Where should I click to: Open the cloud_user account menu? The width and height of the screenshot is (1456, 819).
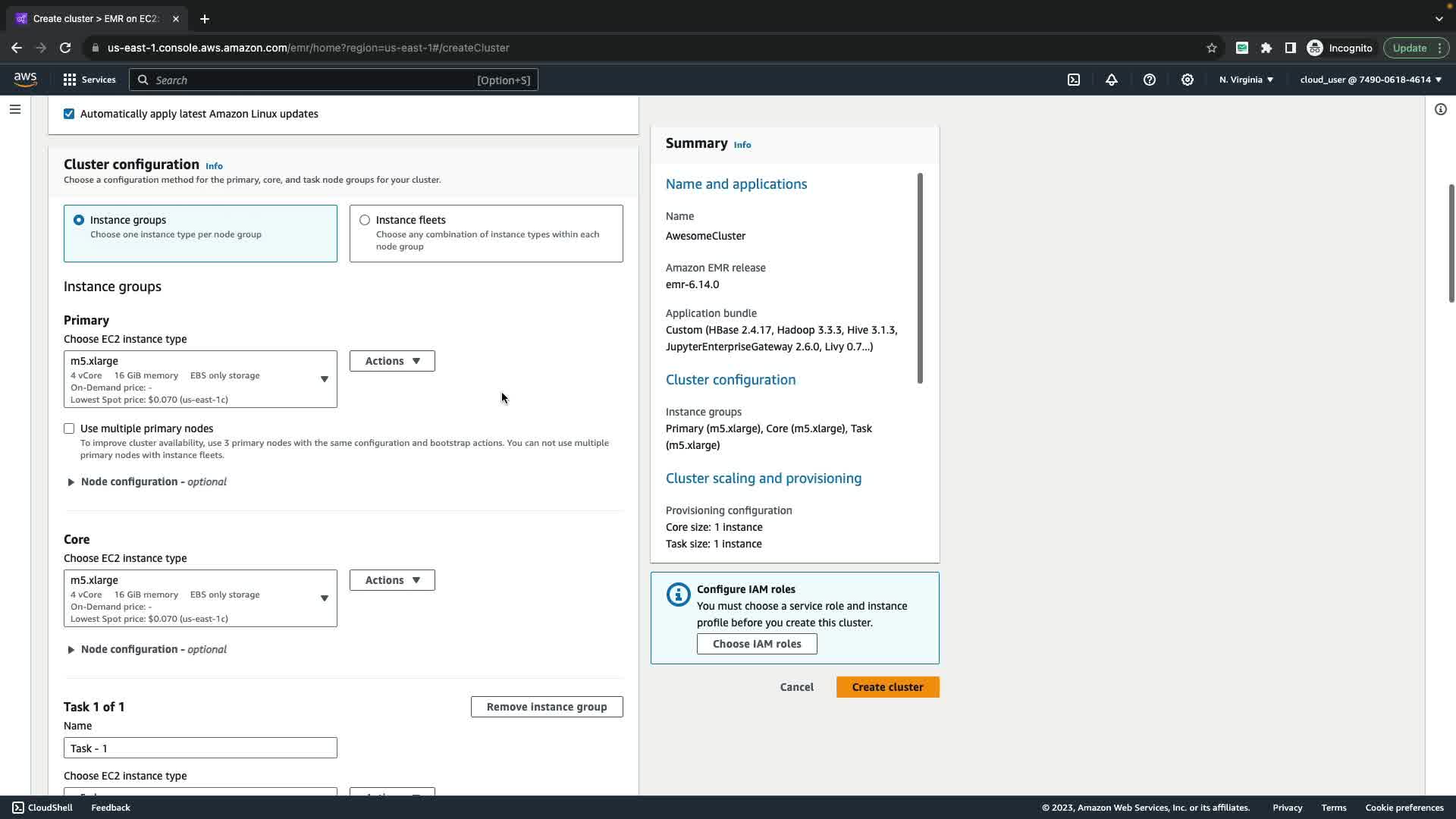[1370, 80]
